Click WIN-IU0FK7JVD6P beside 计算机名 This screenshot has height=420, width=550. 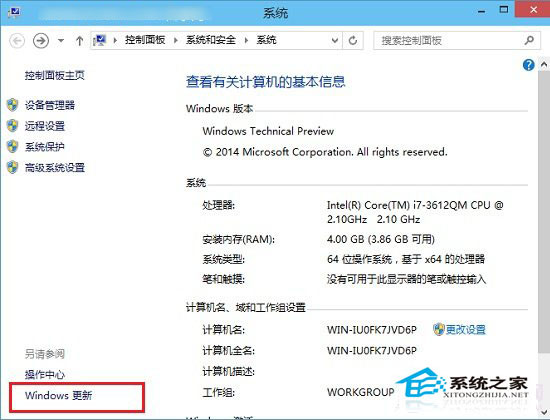coord(372,330)
